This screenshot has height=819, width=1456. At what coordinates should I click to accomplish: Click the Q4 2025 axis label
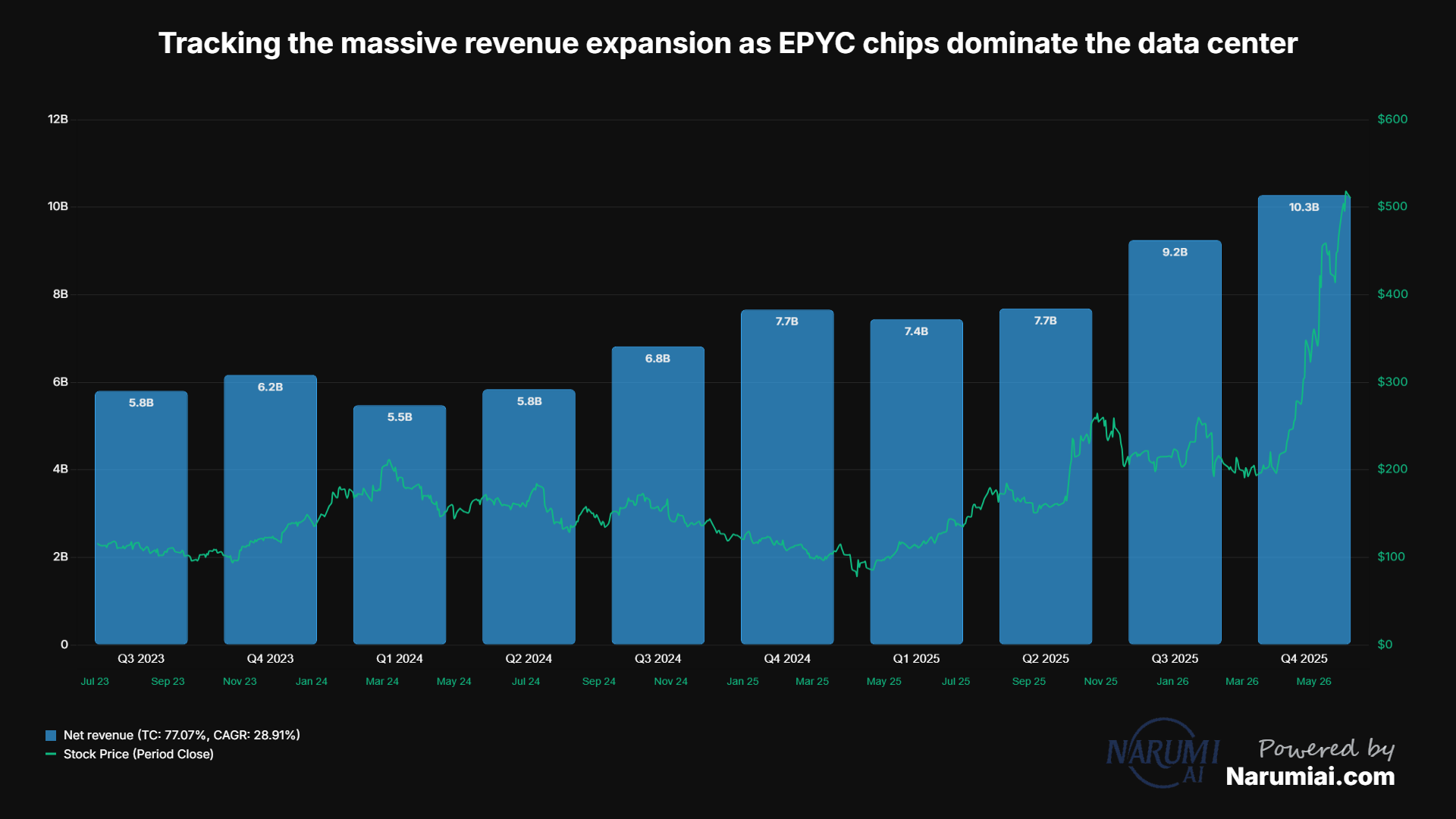(1304, 659)
